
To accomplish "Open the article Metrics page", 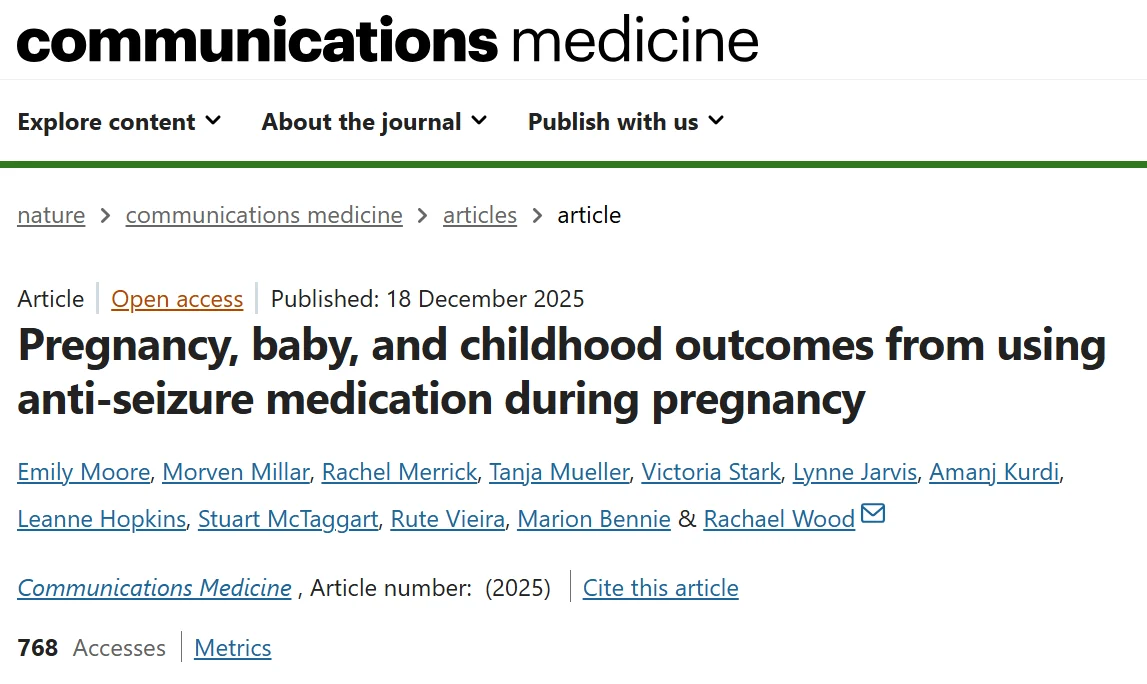I will click(x=233, y=648).
